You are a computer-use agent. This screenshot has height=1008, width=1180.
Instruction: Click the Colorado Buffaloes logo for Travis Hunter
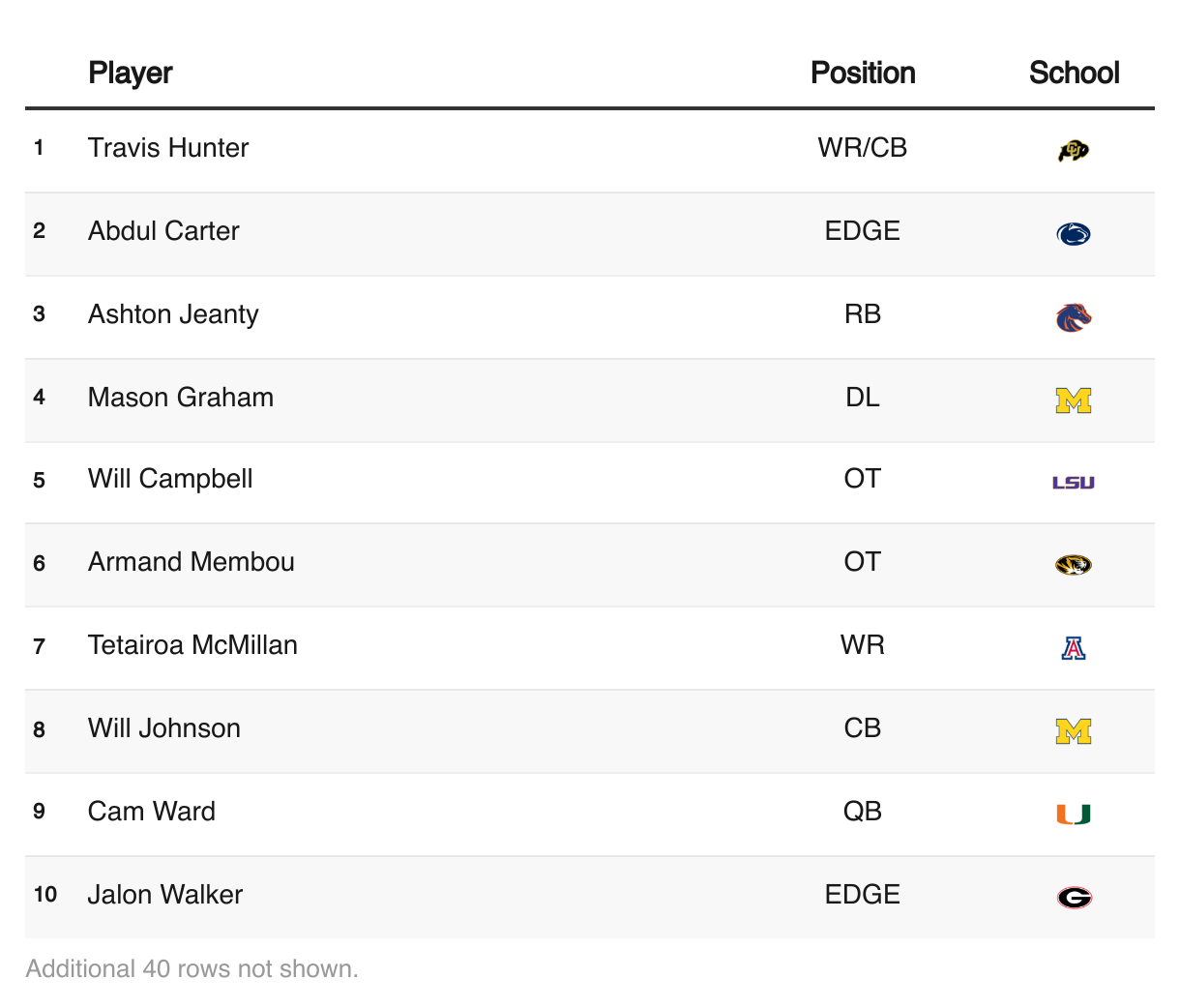1074,150
